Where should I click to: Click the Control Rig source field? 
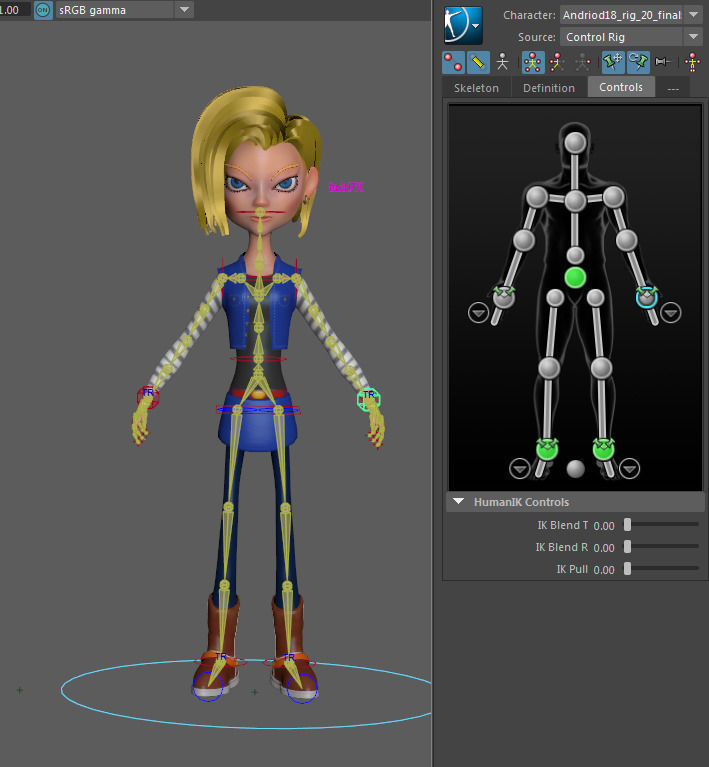coord(621,37)
